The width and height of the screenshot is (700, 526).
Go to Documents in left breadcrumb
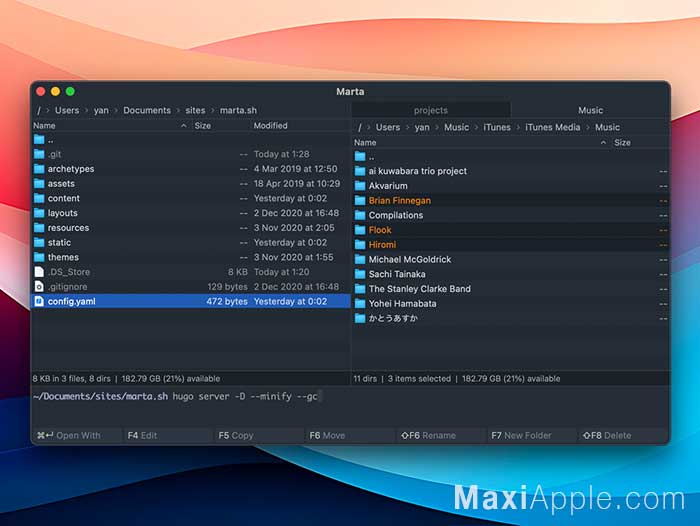click(x=147, y=110)
